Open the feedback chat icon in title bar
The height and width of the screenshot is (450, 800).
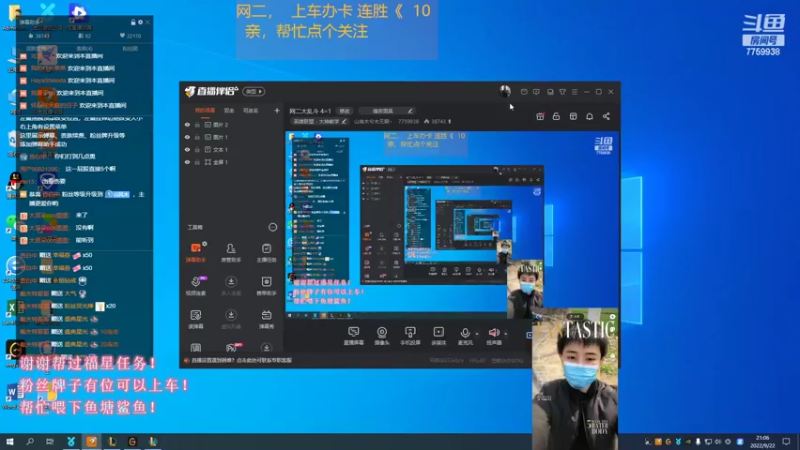click(536, 92)
